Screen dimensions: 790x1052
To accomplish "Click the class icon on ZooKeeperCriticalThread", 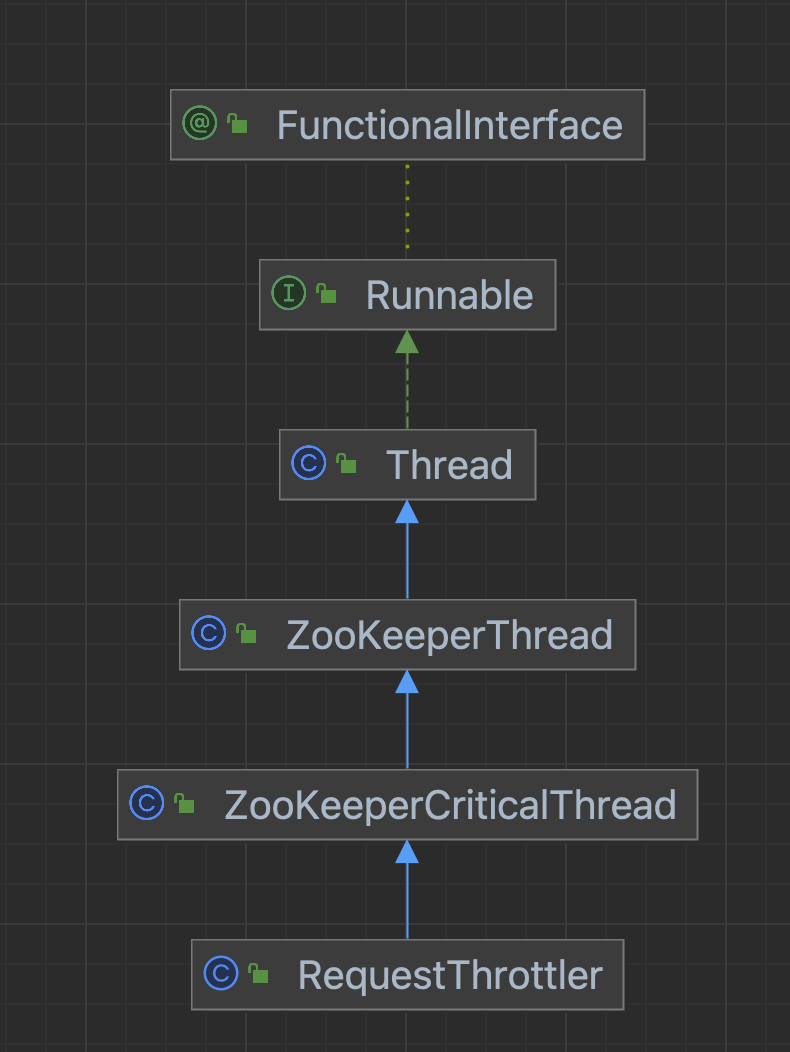I will click(146, 803).
